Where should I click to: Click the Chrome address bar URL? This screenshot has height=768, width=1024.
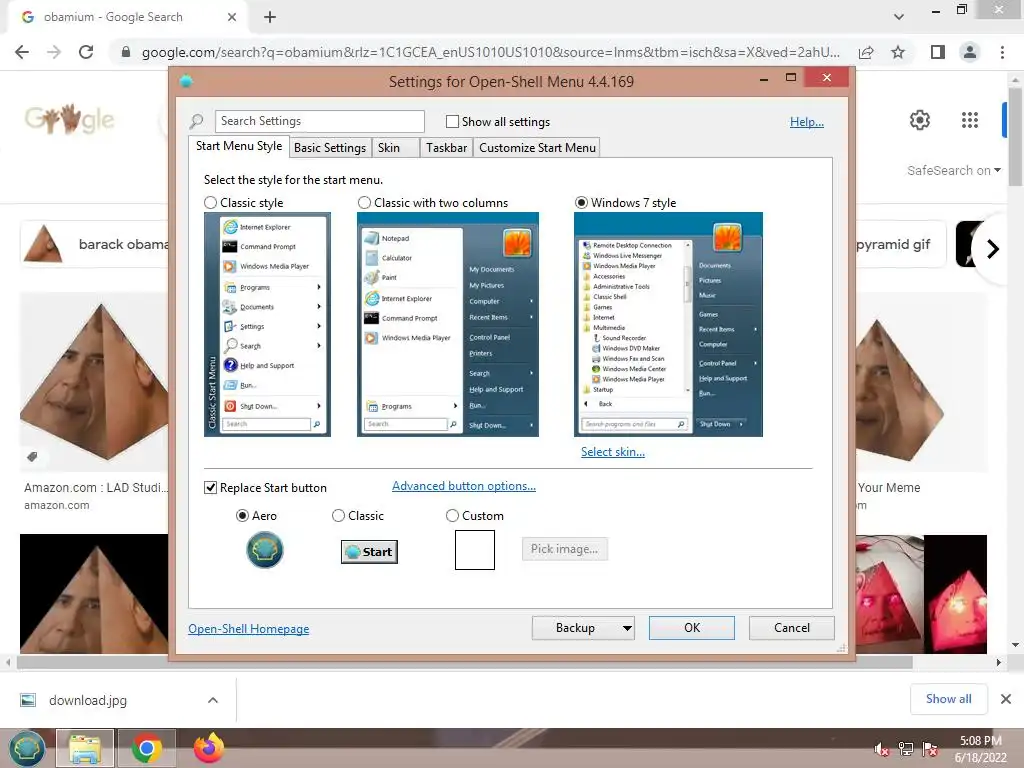coord(490,52)
